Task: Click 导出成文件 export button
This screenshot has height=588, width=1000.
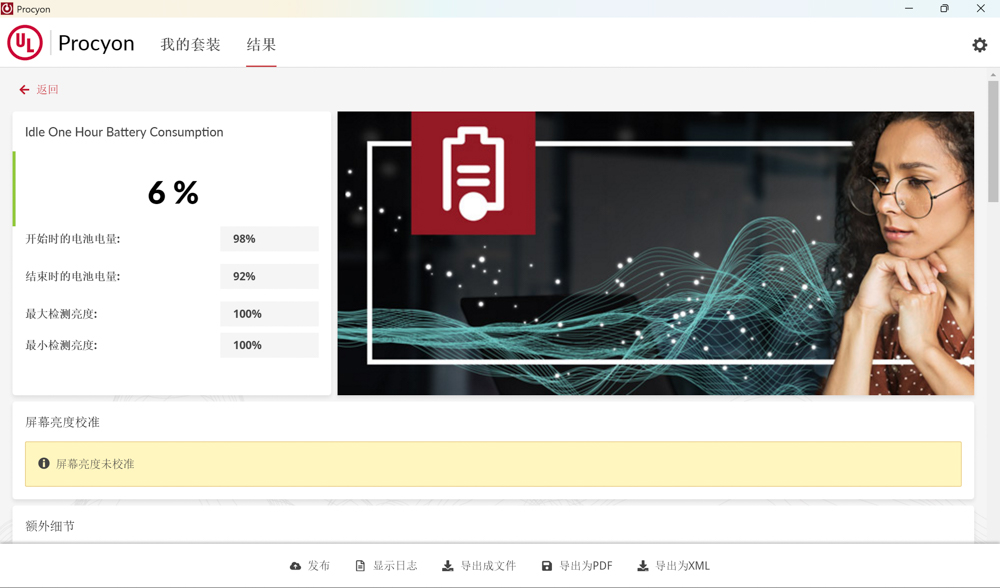Action: coord(479,566)
